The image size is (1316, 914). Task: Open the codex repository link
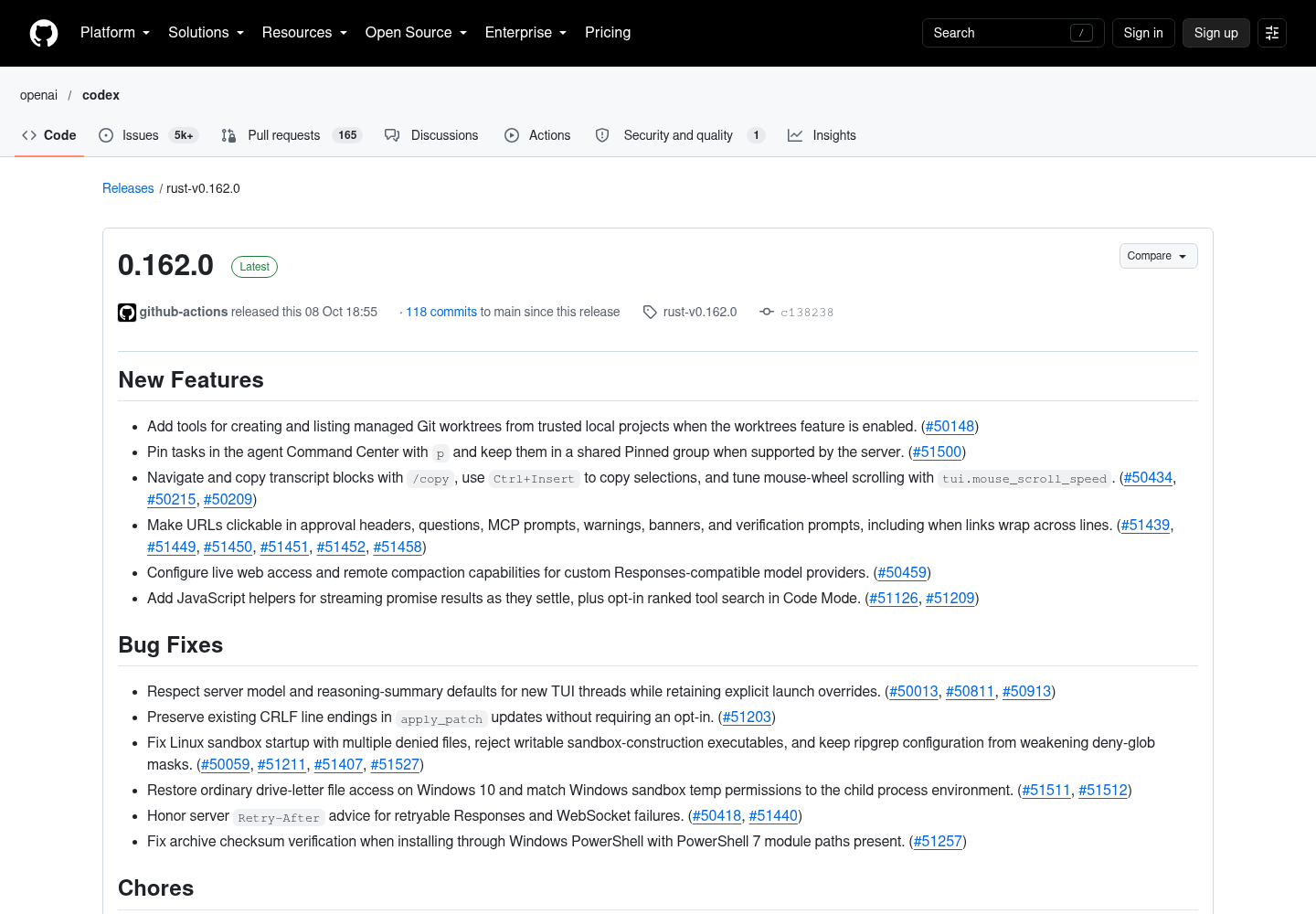coord(101,95)
